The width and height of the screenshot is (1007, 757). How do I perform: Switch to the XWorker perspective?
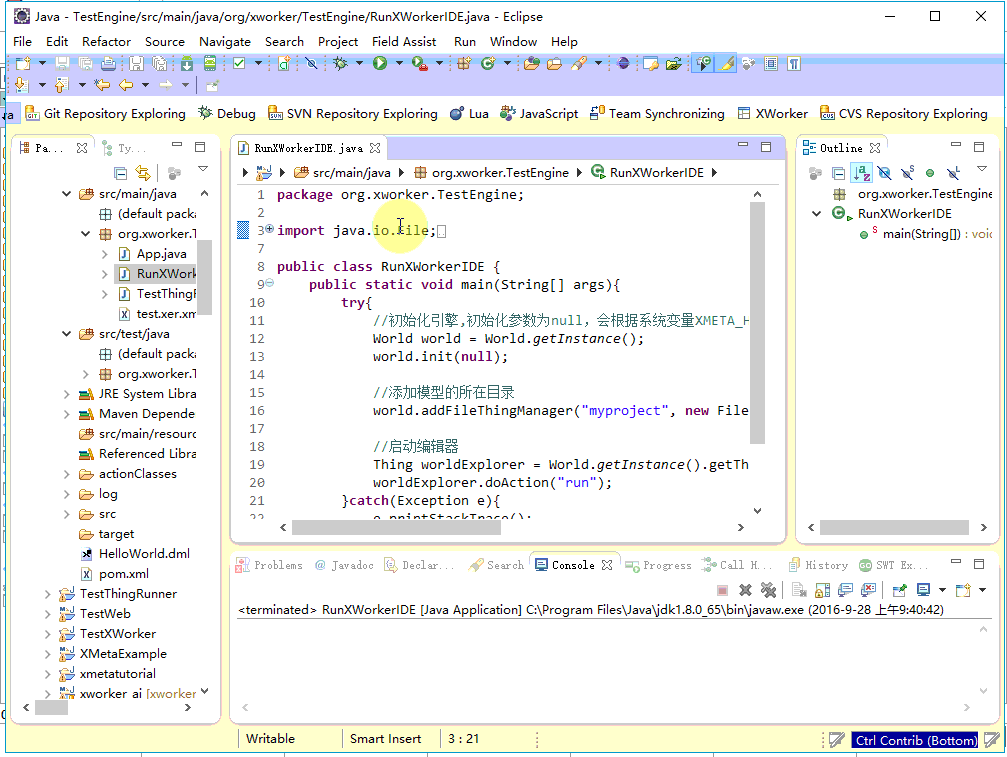point(773,114)
